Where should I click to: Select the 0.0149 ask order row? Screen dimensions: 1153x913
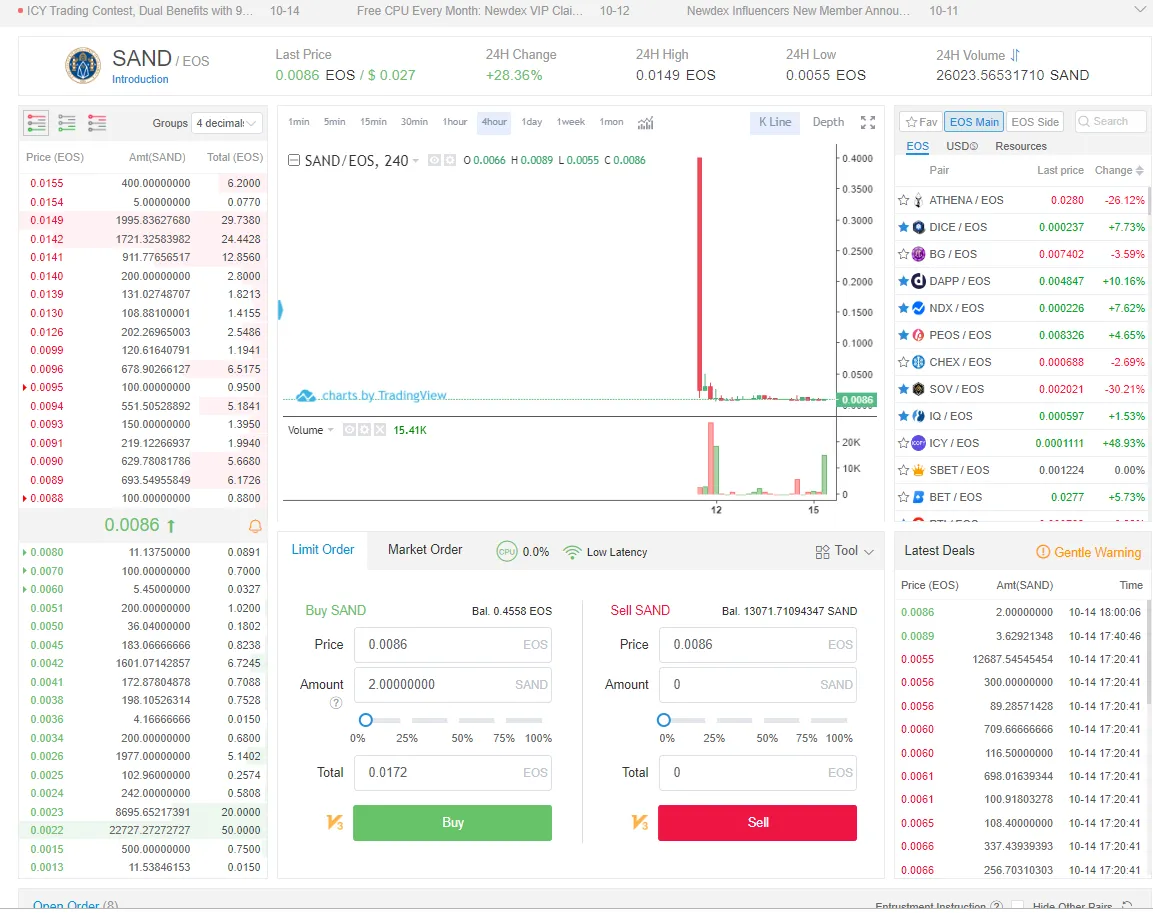tap(143, 220)
